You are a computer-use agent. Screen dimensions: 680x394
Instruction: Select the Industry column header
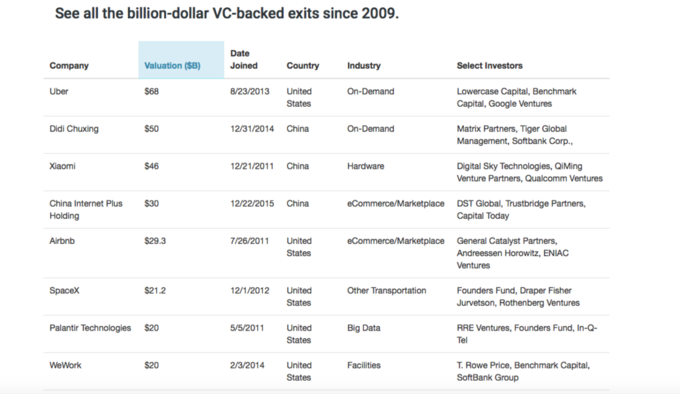pyautogui.click(x=364, y=65)
